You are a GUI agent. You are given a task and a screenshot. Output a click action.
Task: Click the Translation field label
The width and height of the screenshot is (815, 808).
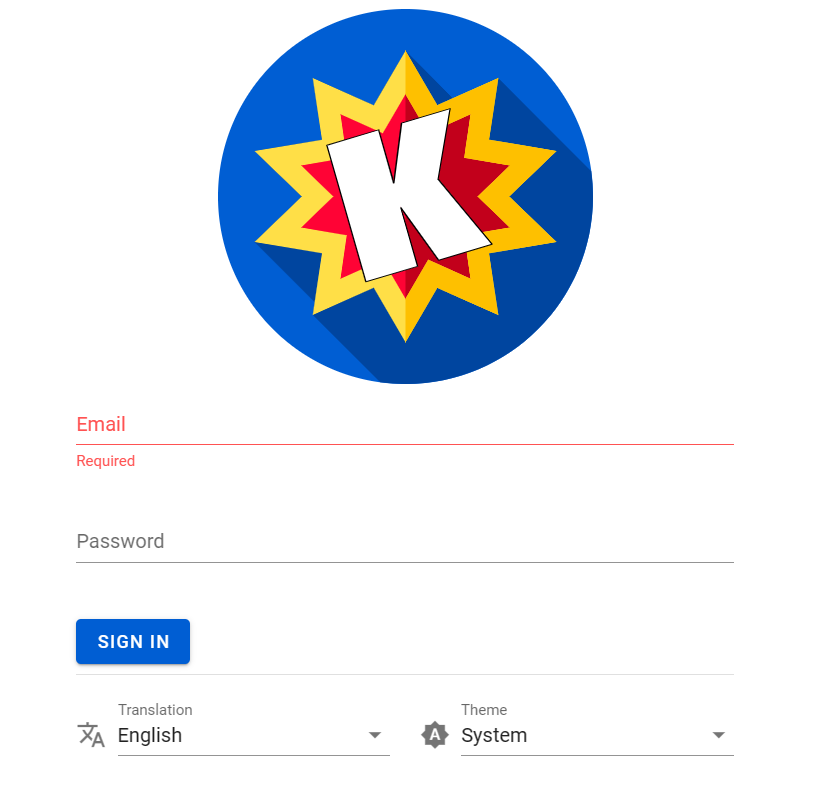click(155, 710)
